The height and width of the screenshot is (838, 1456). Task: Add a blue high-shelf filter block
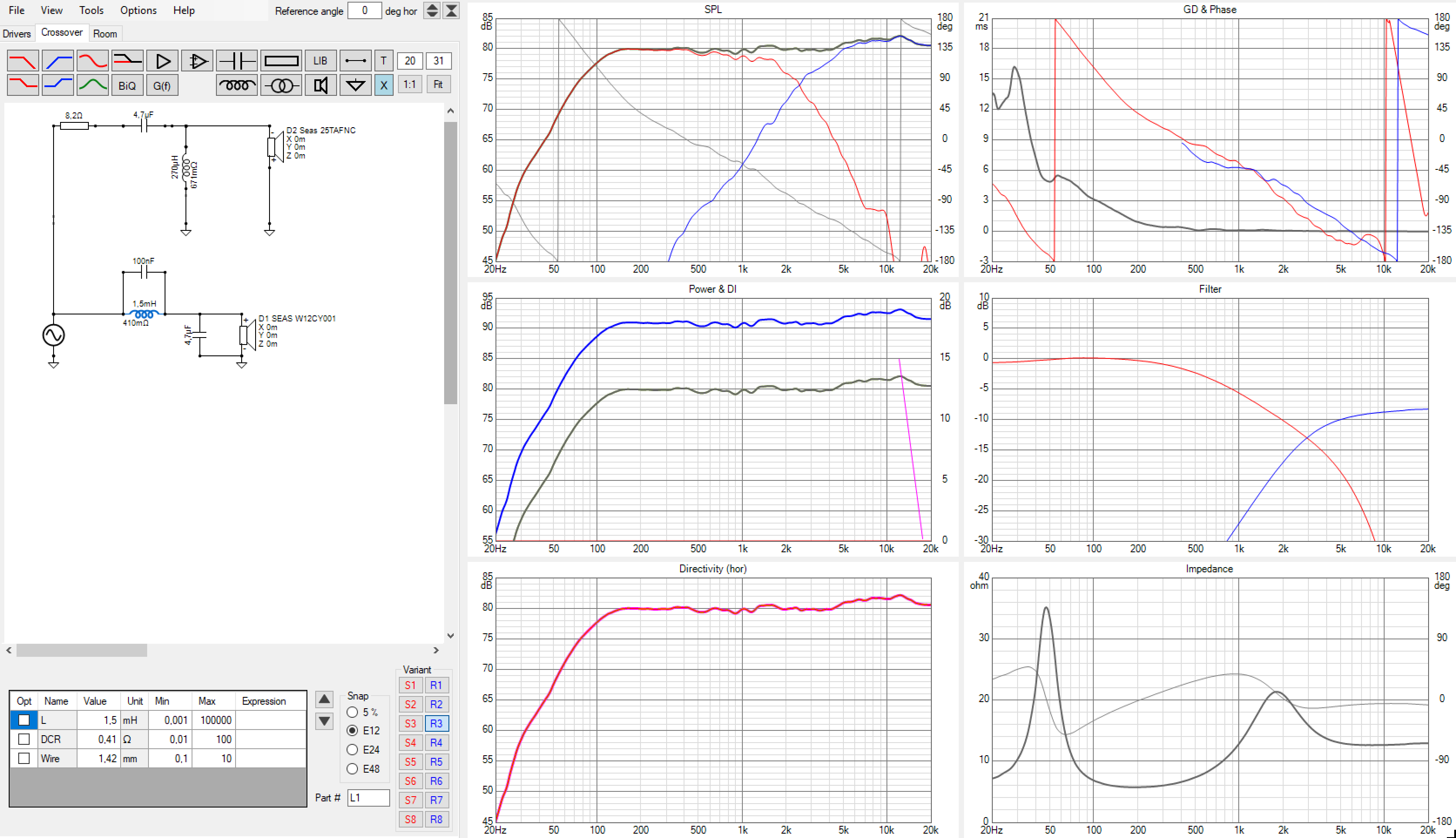pyautogui.click(x=58, y=85)
